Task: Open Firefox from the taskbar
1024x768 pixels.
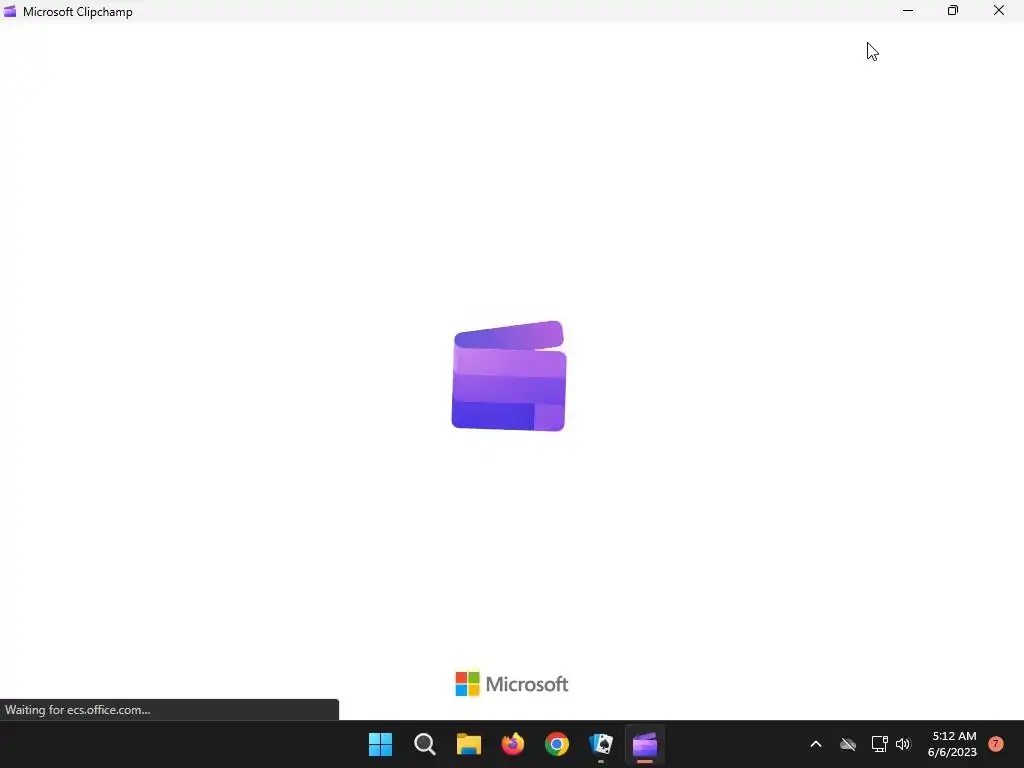Action: click(x=513, y=744)
